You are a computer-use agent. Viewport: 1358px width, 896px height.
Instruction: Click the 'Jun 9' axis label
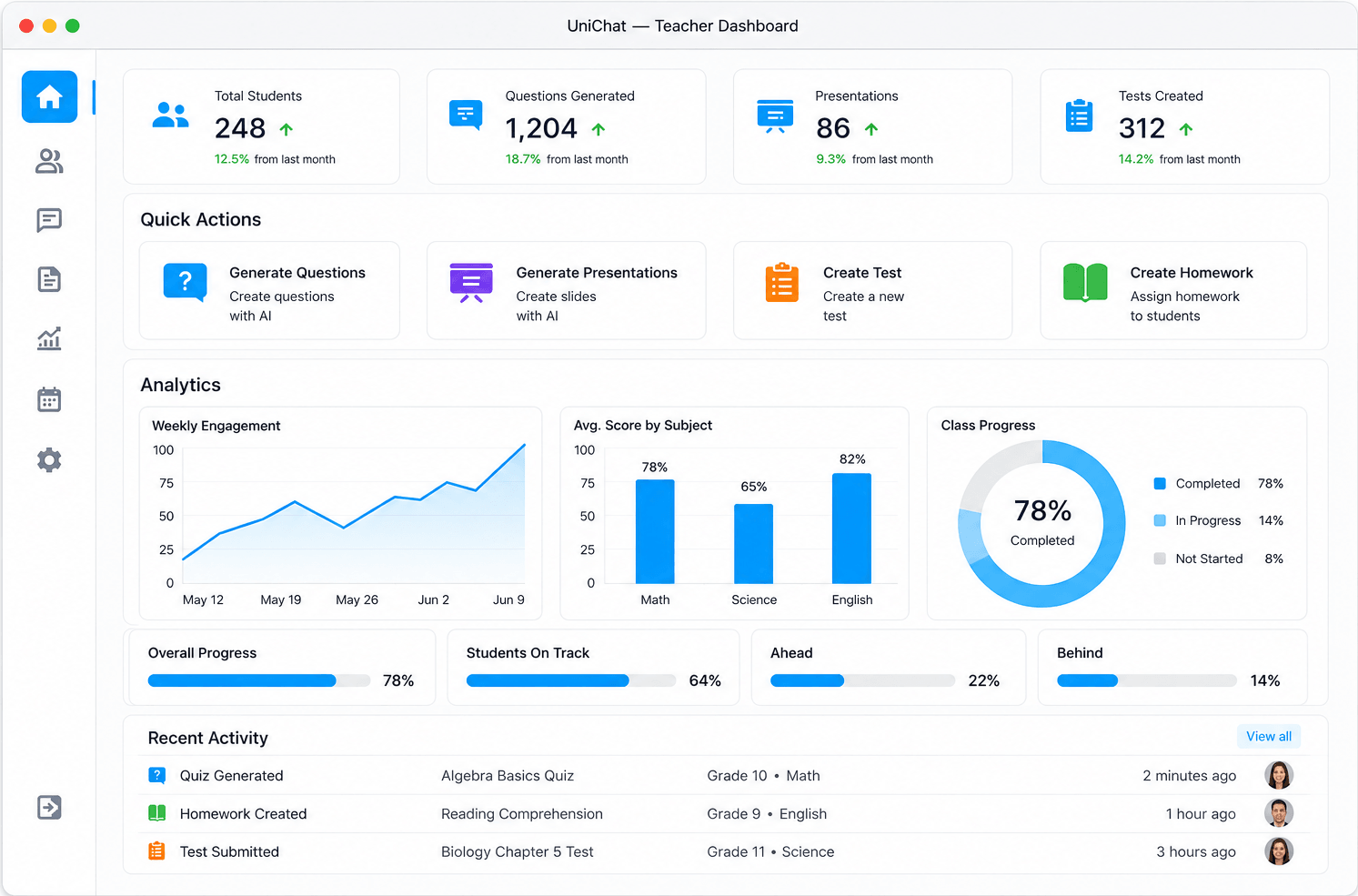point(508,600)
